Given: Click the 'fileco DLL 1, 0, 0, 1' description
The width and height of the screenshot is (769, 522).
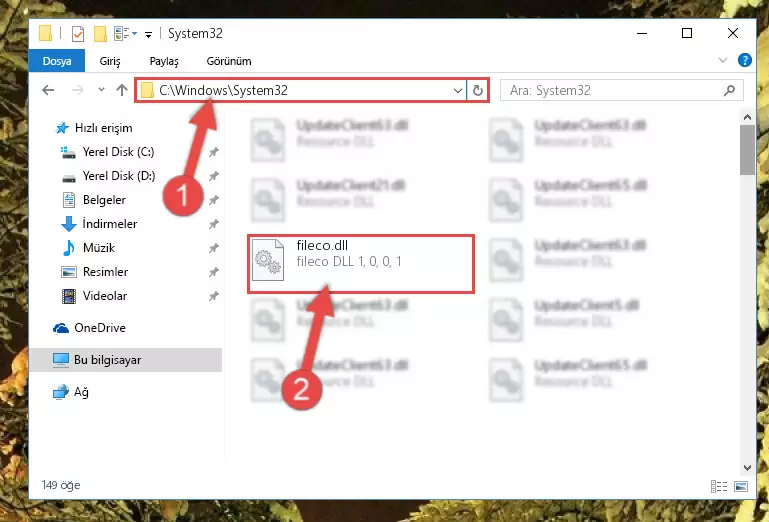Looking at the screenshot, I should (349, 261).
